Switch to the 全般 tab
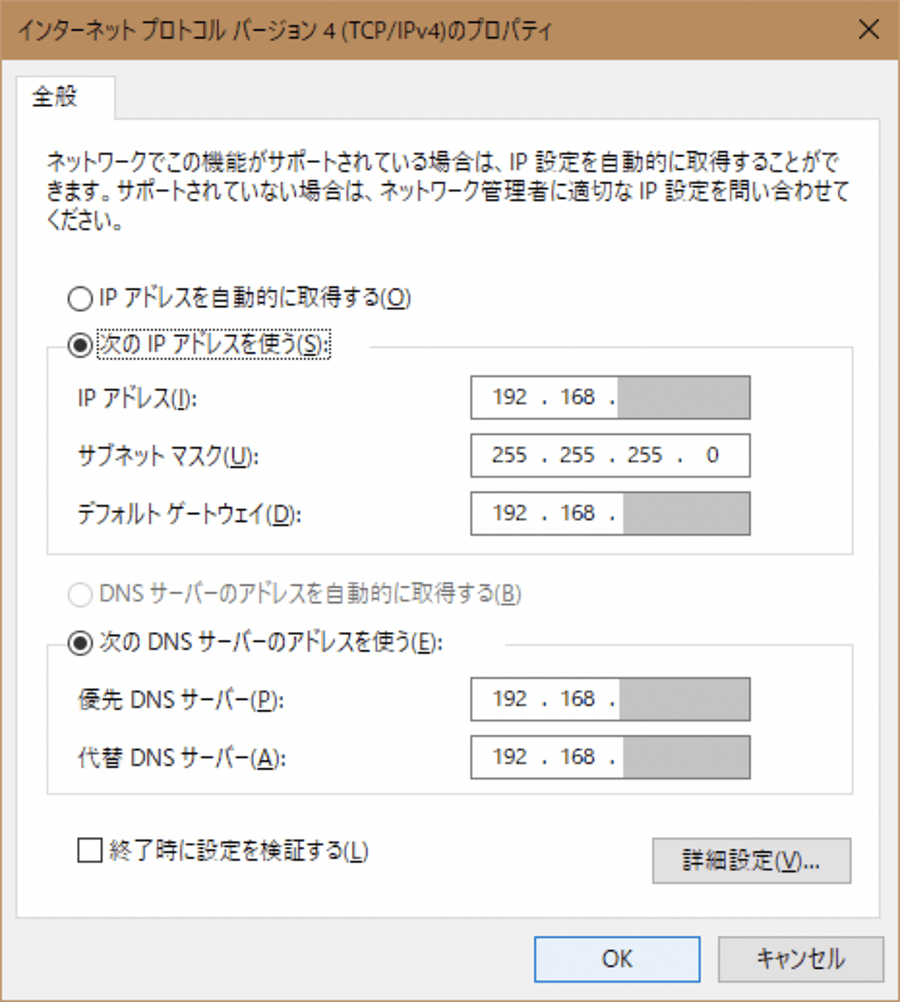The height and width of the screenshot is (1002, 900). [x=56, y=98]
